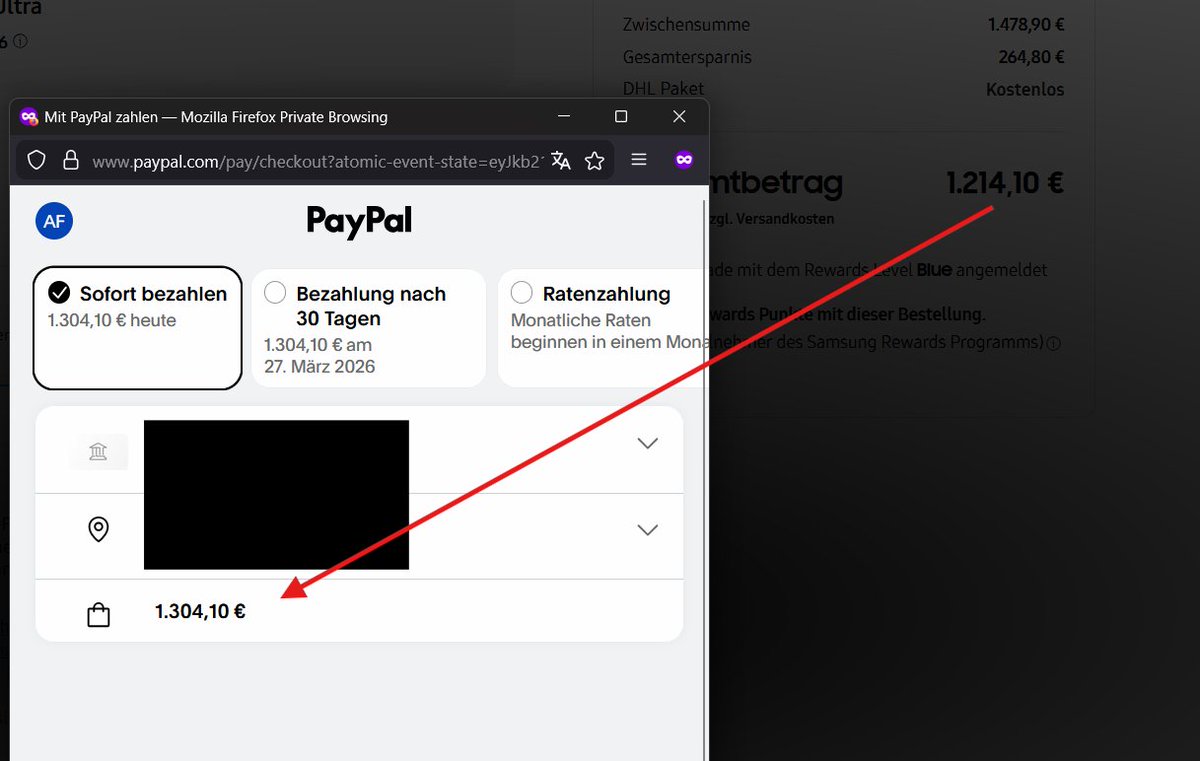
Task: Click the Zwischensumme label
Action: (686, 24)
